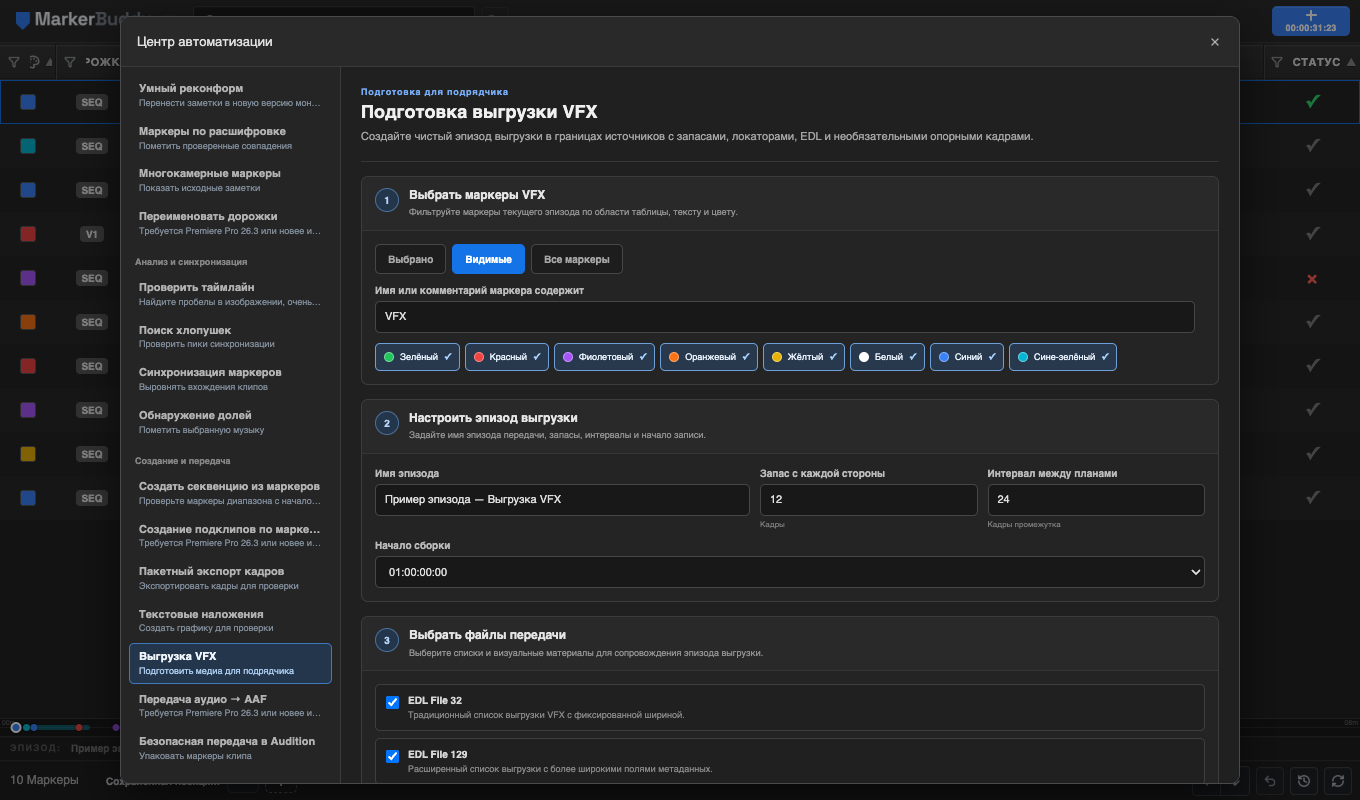Toggle the Жёлтый color filter chip
1360x800 pixels.
[803, 357]
